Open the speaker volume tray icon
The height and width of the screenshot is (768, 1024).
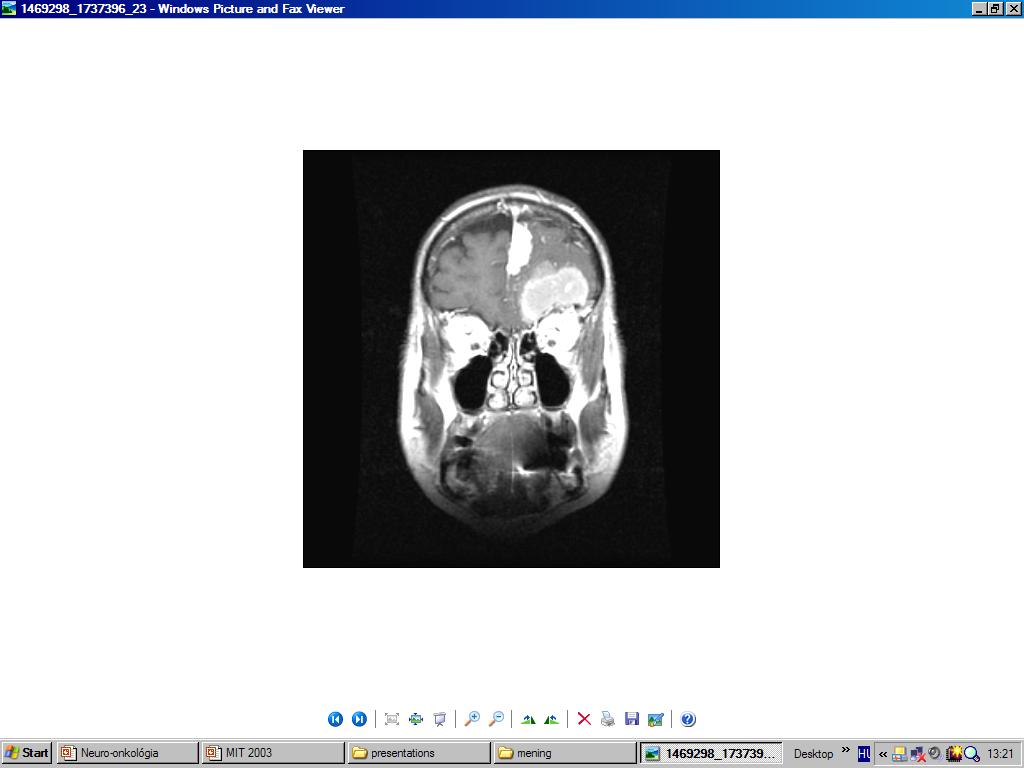(935, 754)
